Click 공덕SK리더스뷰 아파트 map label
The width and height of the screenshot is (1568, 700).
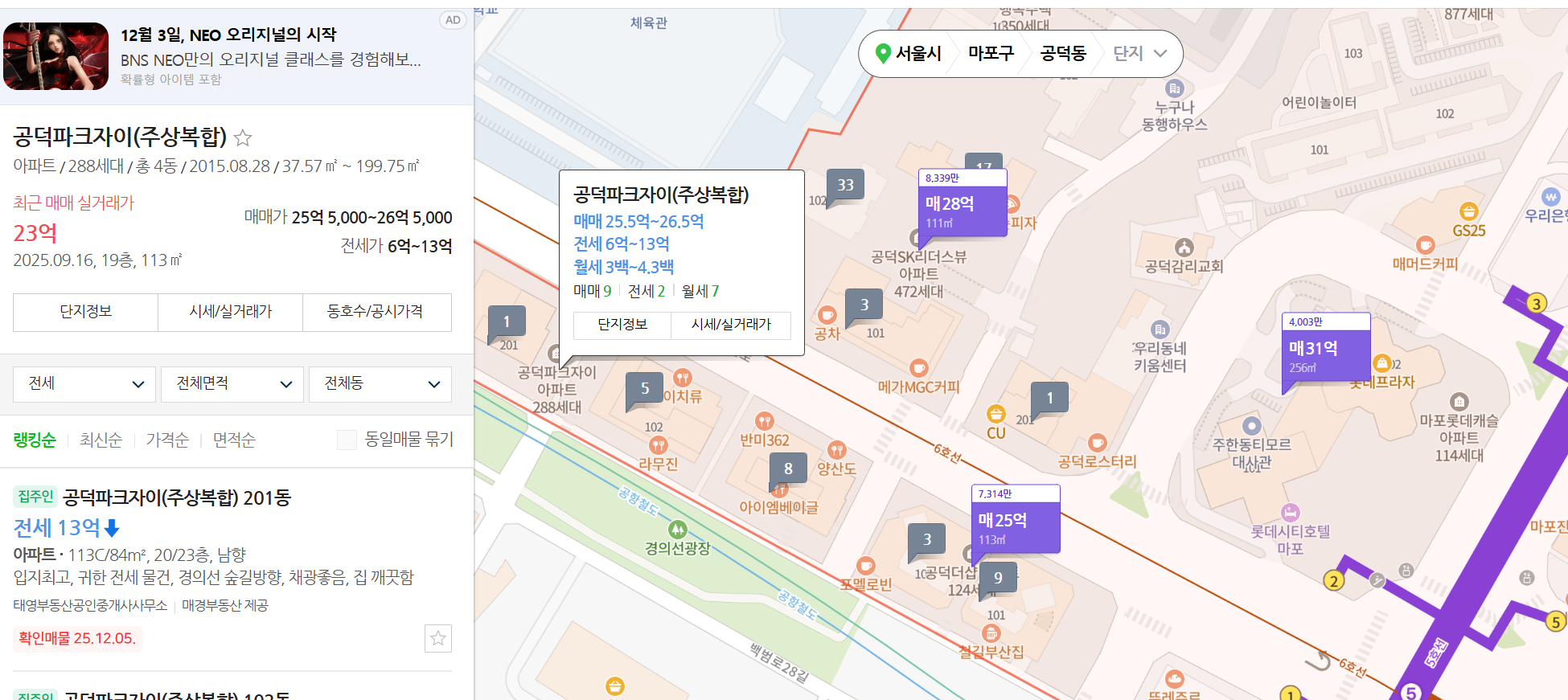tap(918, 274)
